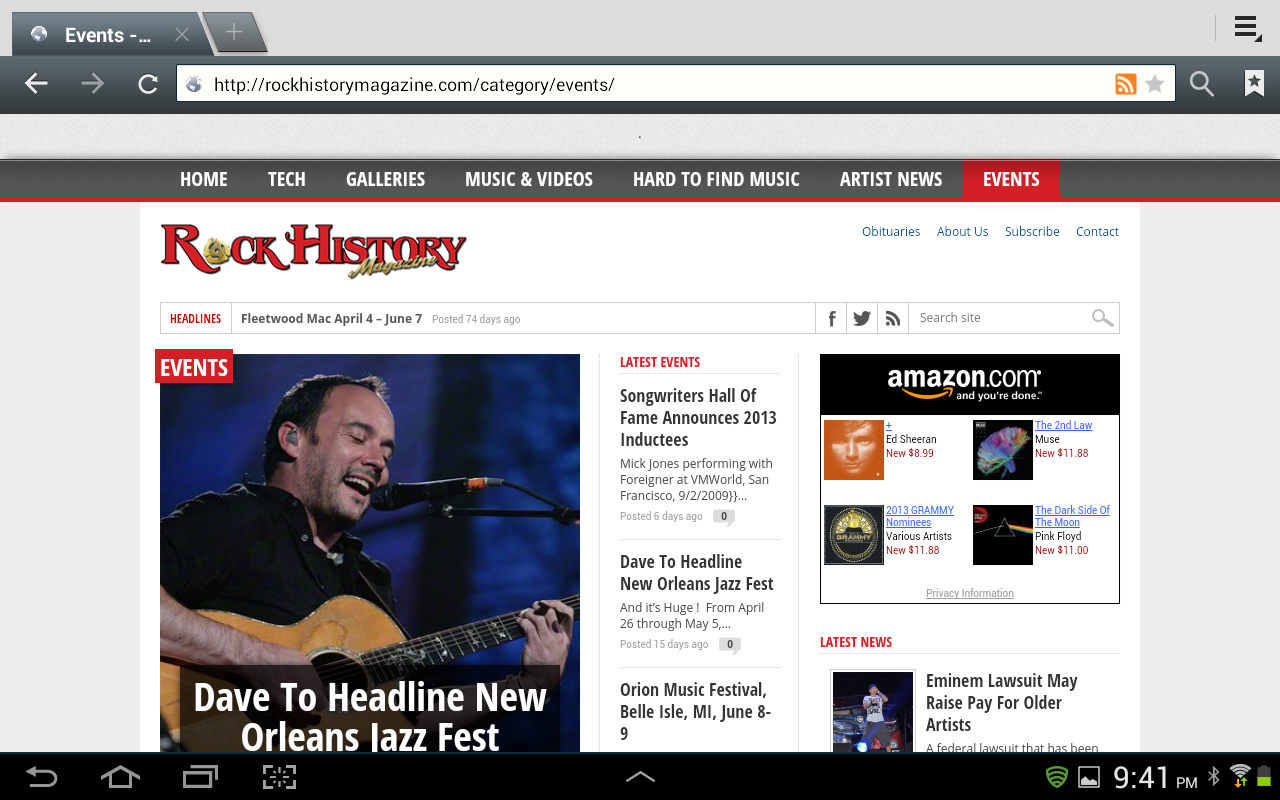Open The Dark Side Of The Moon thumbnail
The width and height of the screenshot is (1280, 800).
(x=1003, y=535)
